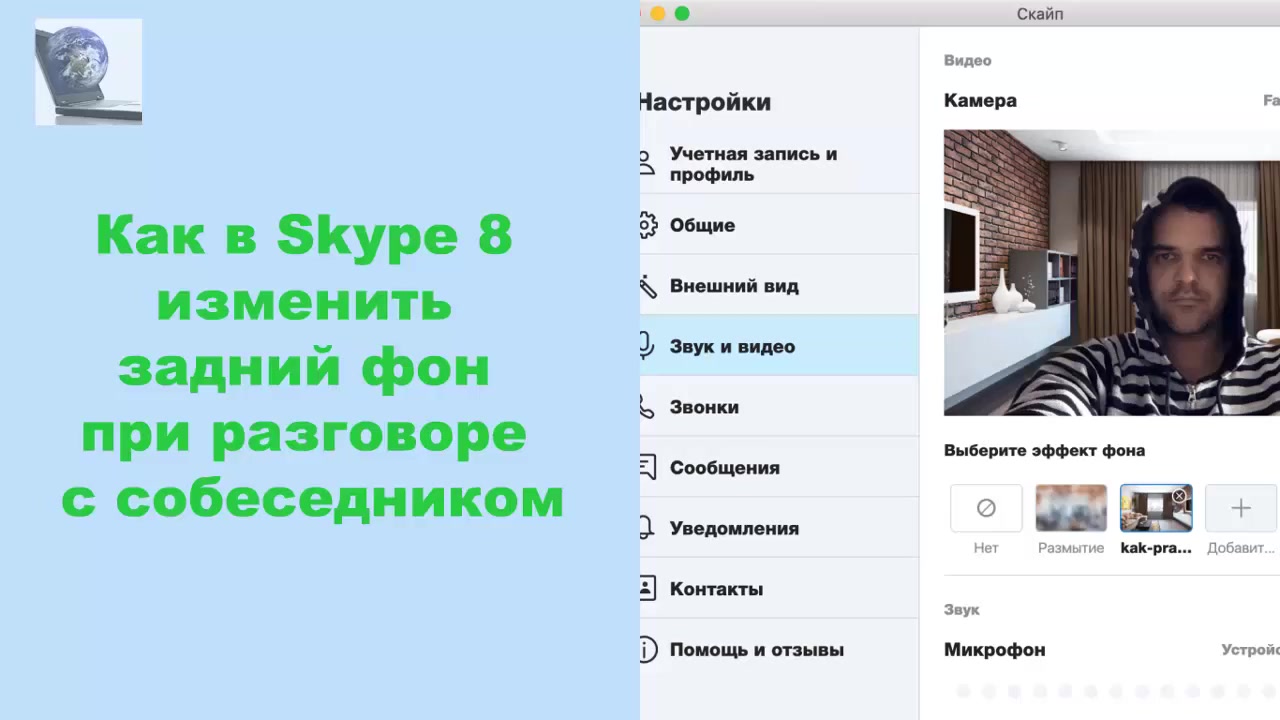Image resolution: width=1280 pixels, height=720 pixels.
Task: Click the 'Настройки' heading
Action: point(705,102)
